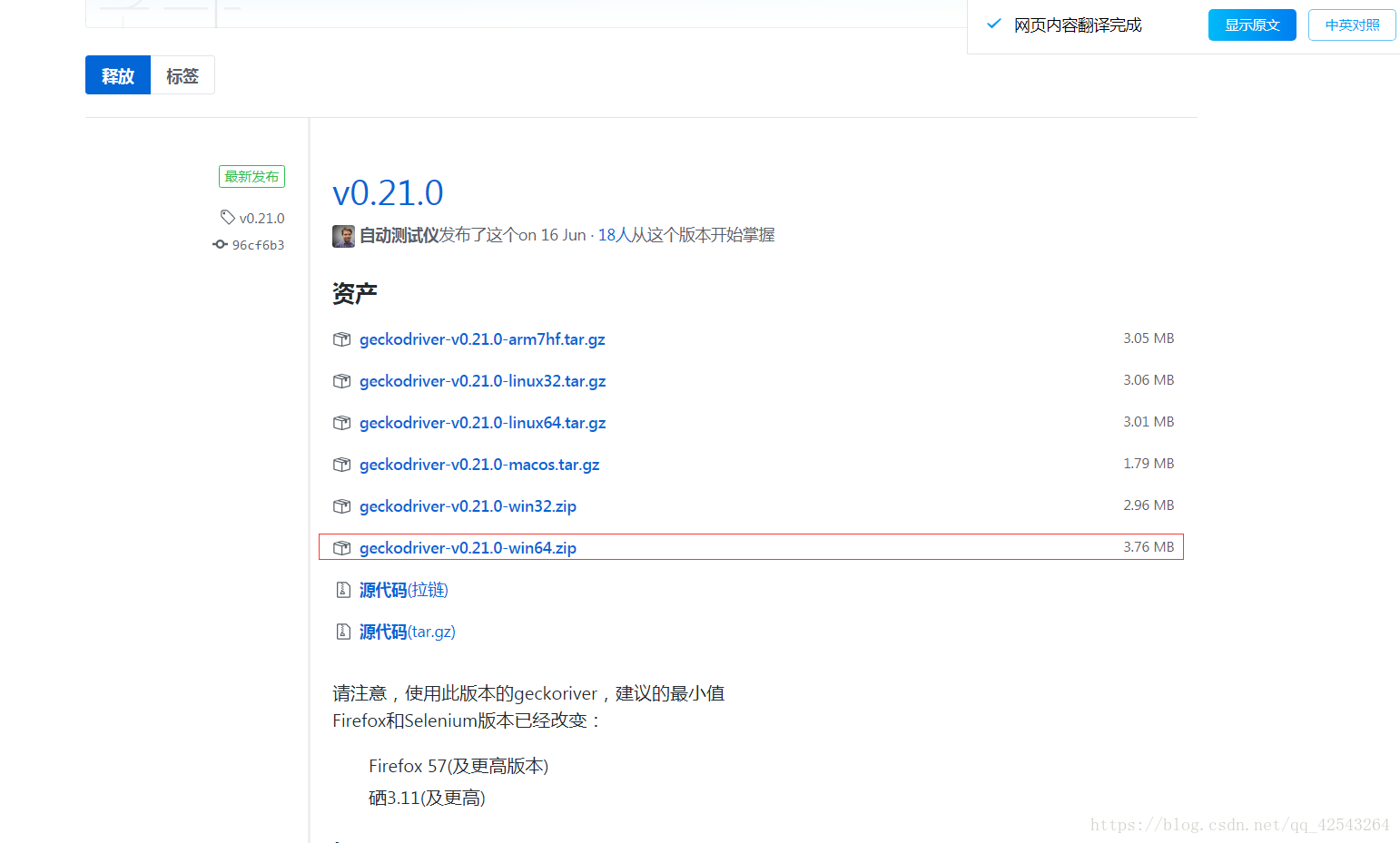Download 源代码 (tar.gz) source archive
This screenshot has height=843, width=1400.
click(x=408, y=632)
